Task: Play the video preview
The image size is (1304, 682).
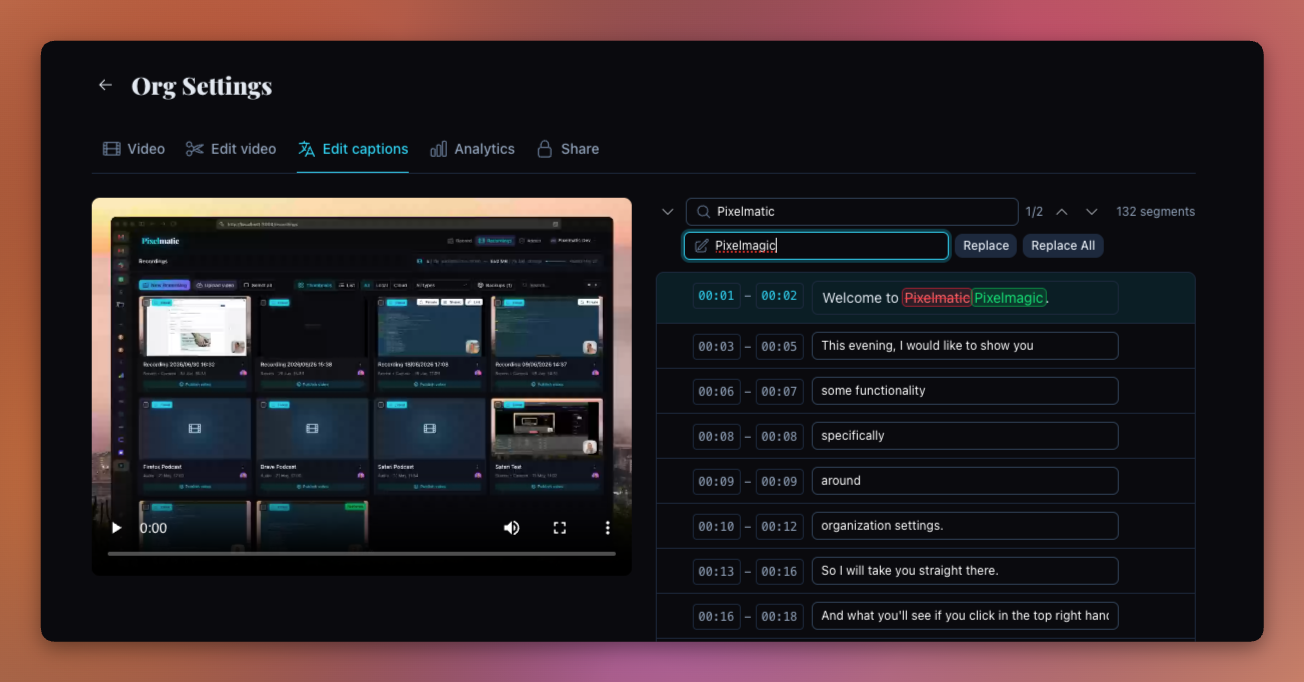Action: point(116,528)
